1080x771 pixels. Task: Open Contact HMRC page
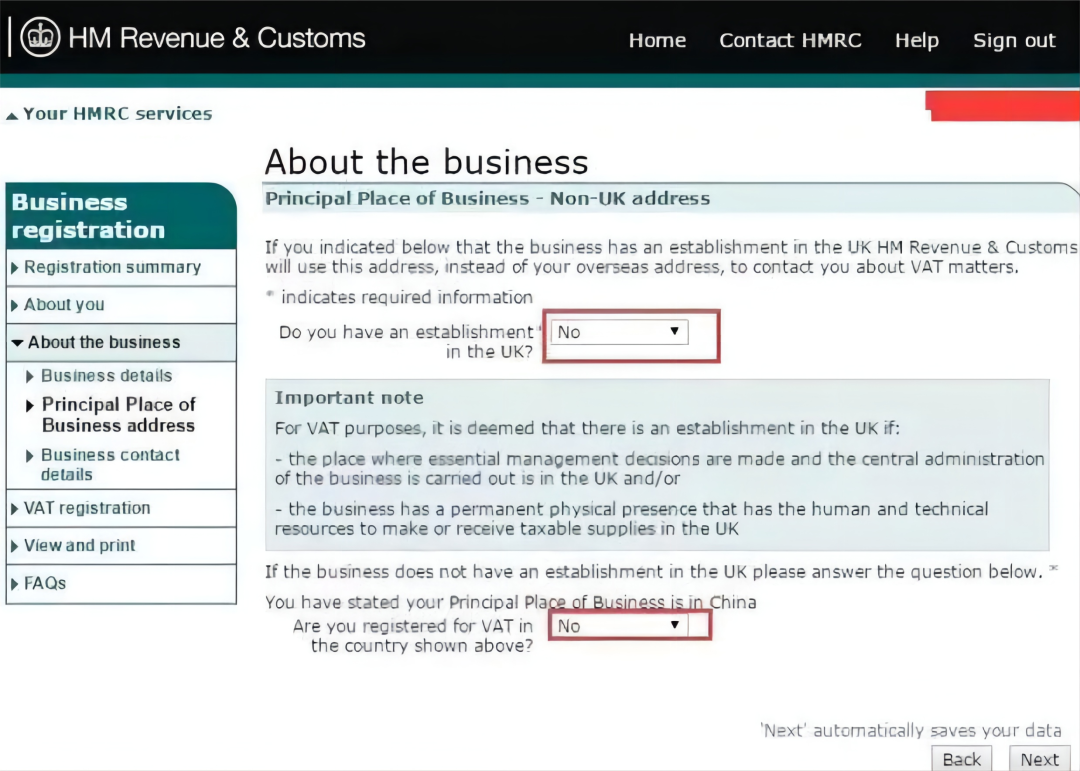point(790,40)
